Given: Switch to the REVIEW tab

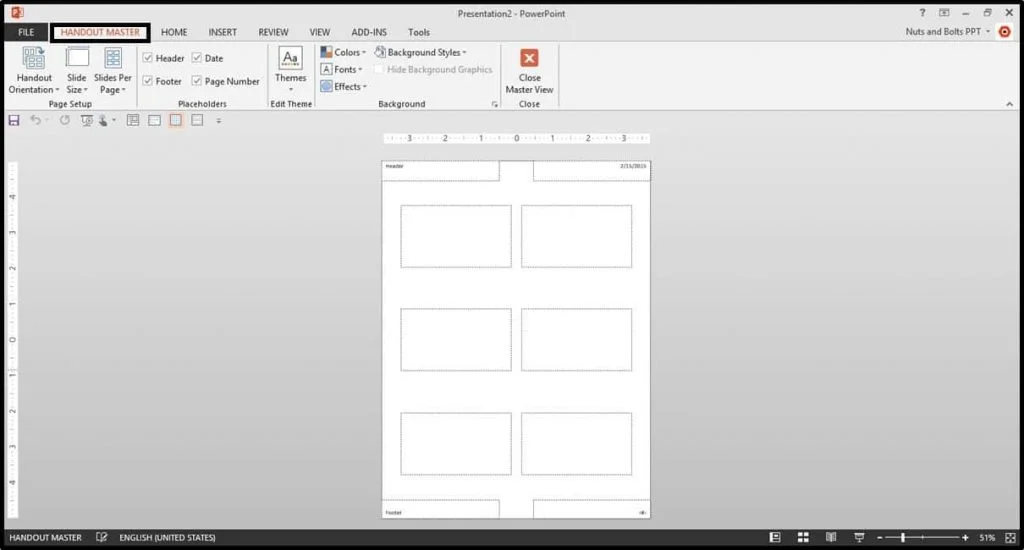Looking at the screenshot, I should coord(273,32).
